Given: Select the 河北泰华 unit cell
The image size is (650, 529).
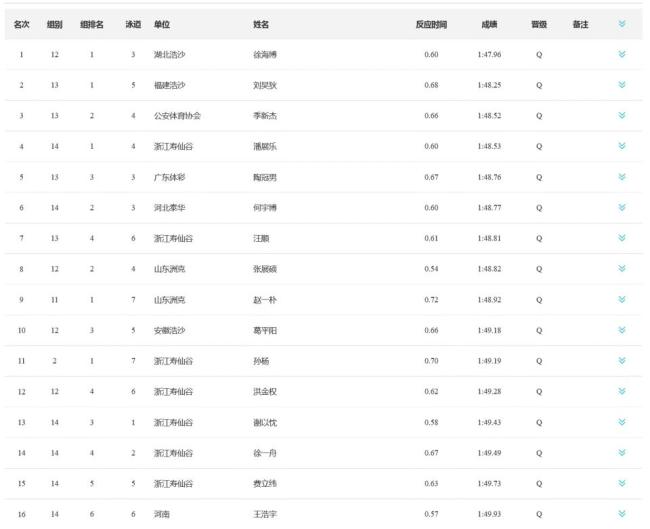Looking at the screenshot, I should 170,208.
